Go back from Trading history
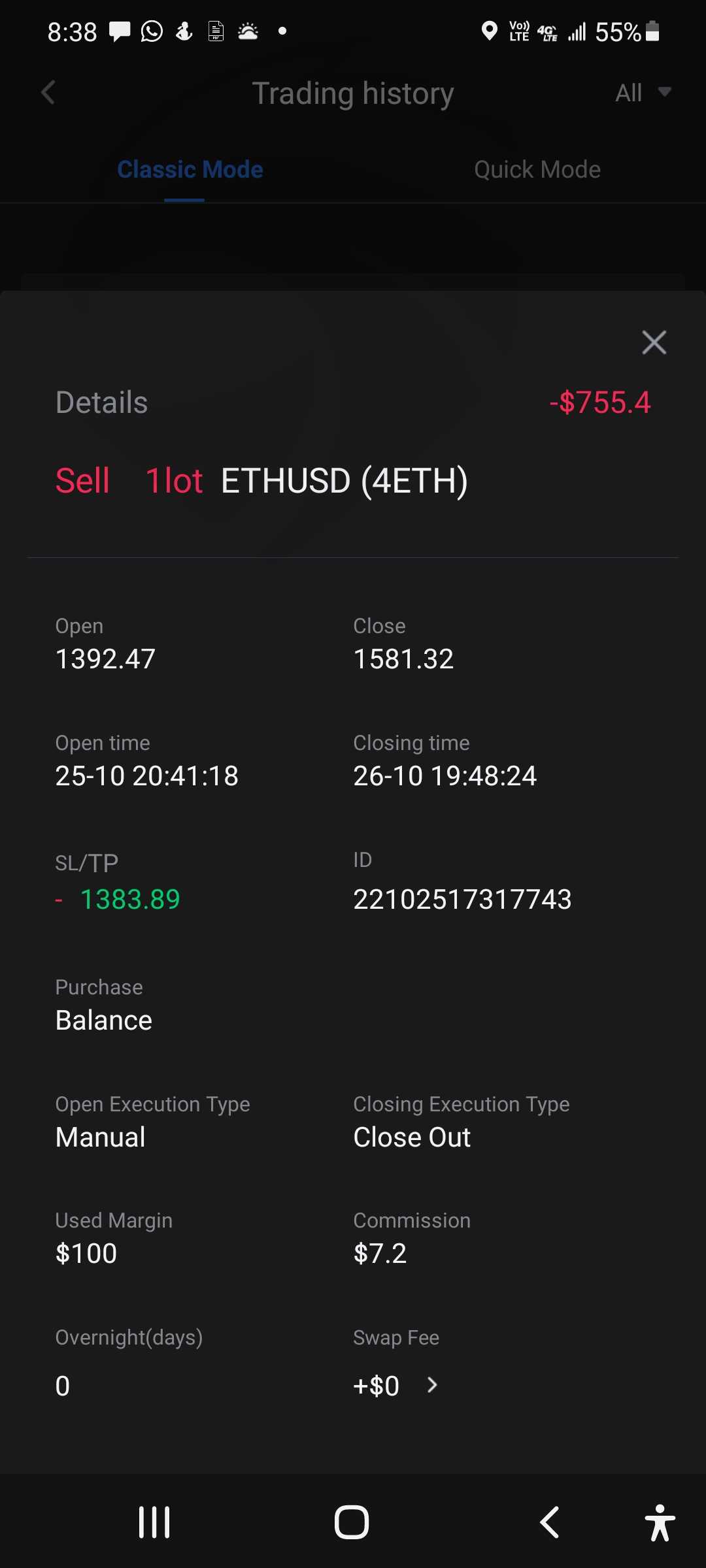Image resolution: width=706 pixels, height=1568 pixels. pos(48,93)
